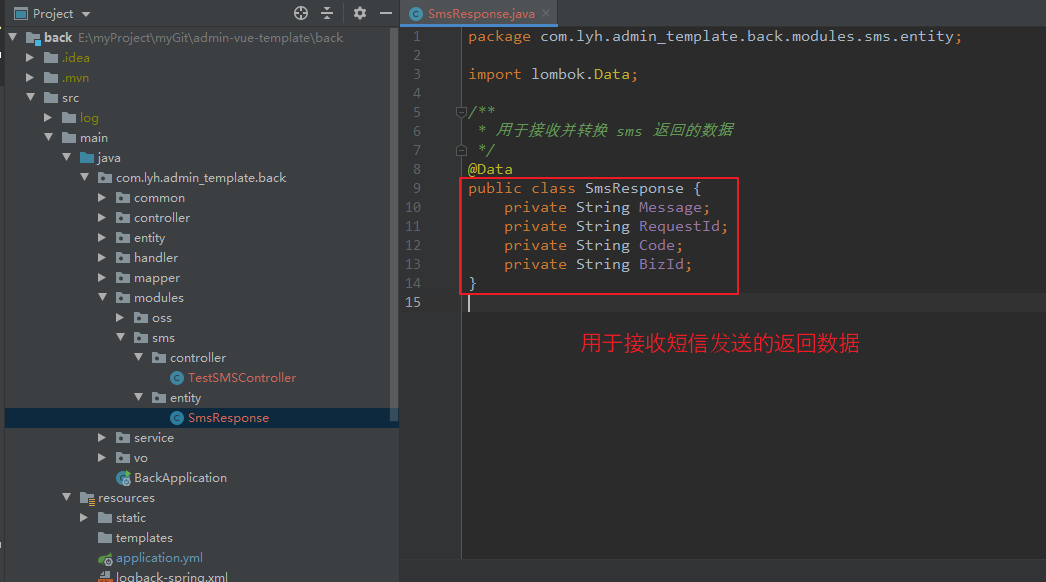Select the SmsResponse class icon in tree
This screenshot has height=582, width=1046.
[177, 418]
